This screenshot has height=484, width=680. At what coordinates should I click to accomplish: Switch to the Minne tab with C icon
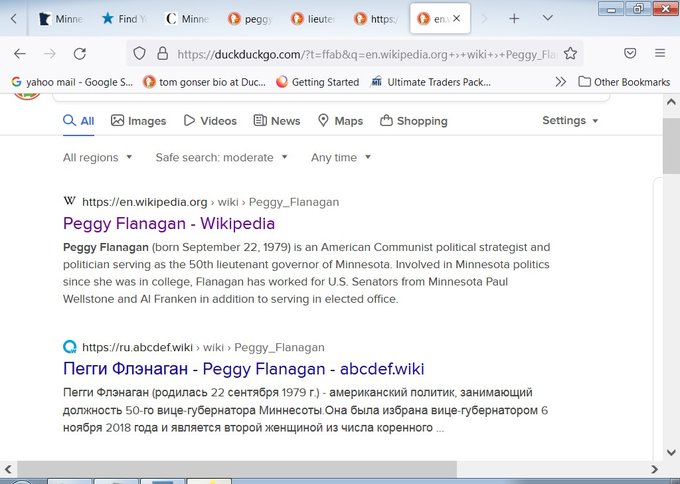187,19
